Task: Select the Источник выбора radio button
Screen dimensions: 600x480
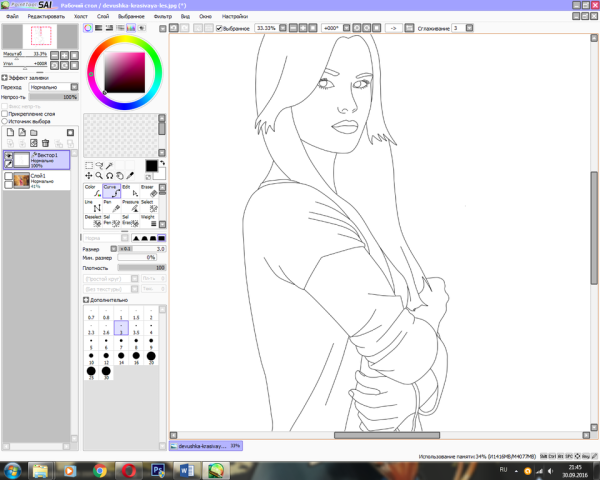Action: [6, 121]
